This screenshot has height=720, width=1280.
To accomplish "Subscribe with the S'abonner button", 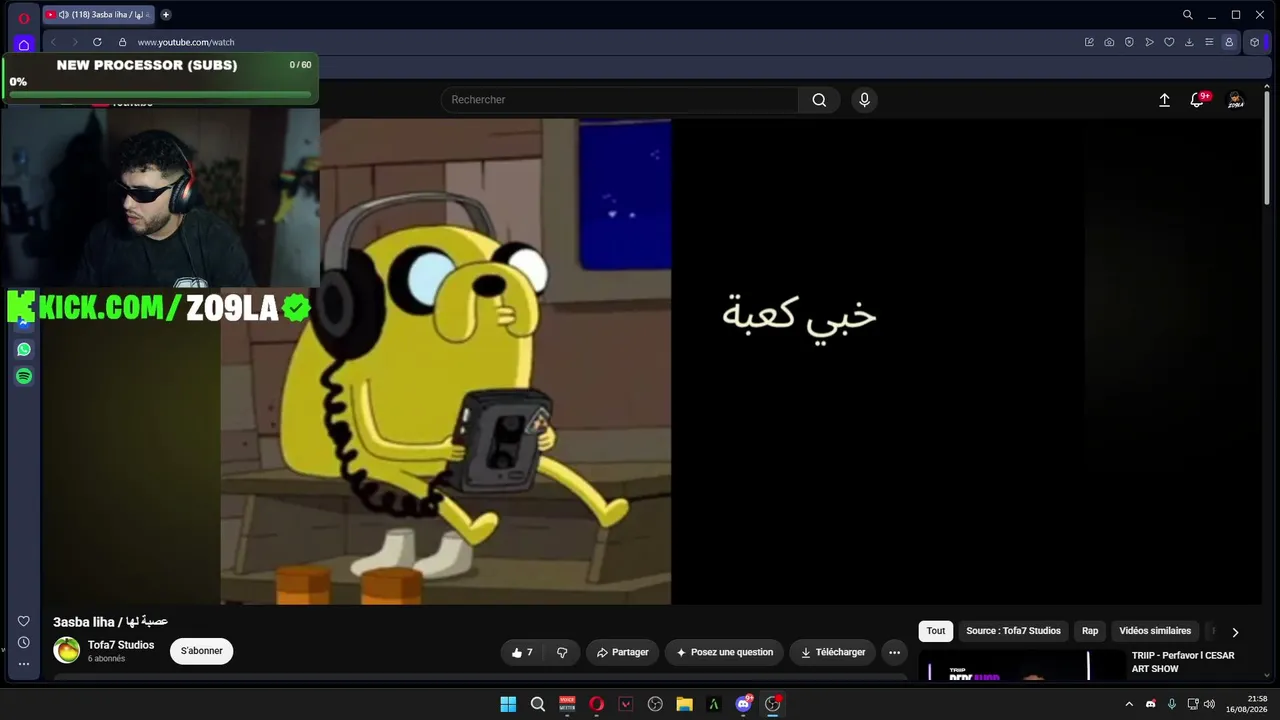I will 202,651.
